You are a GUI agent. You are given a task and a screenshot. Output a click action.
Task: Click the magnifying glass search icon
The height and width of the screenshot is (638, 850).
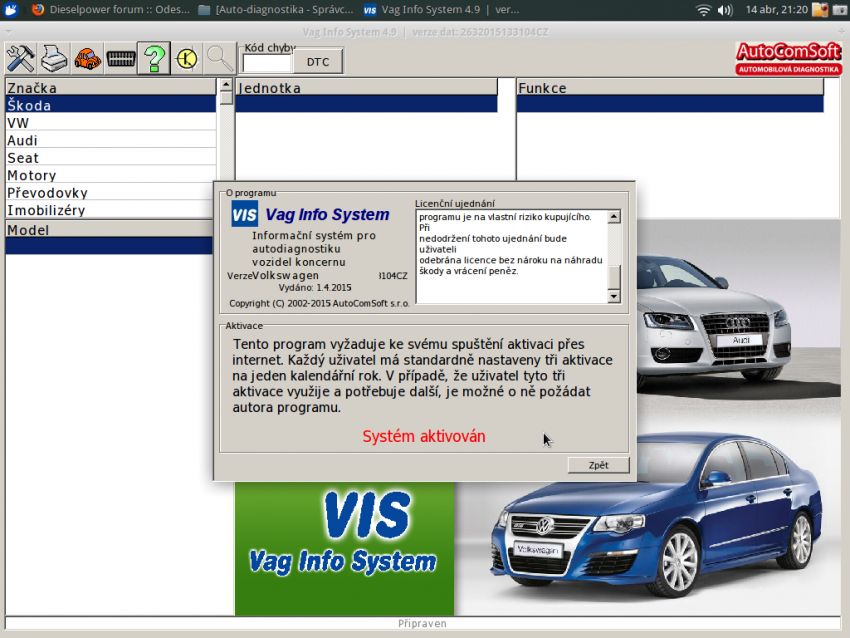[220, 58]
